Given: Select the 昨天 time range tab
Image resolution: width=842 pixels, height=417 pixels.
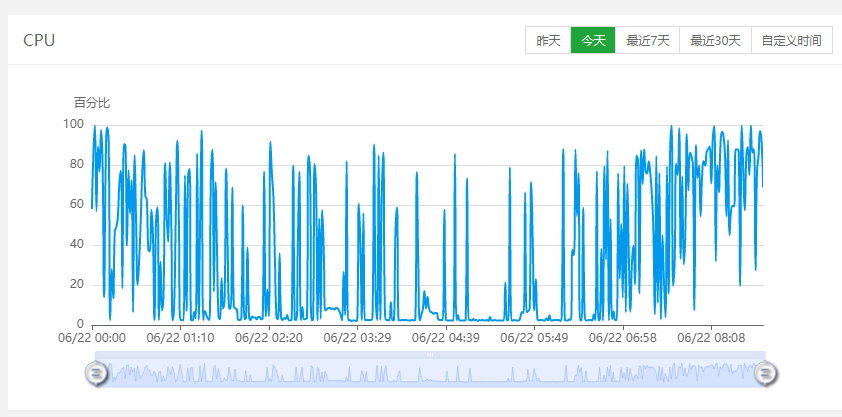Looking at the screenshot, I should coord(548,40).
